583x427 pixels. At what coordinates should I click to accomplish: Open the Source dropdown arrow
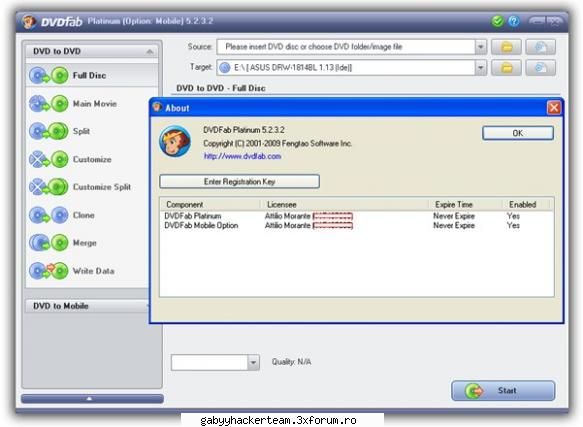point(481,47)
